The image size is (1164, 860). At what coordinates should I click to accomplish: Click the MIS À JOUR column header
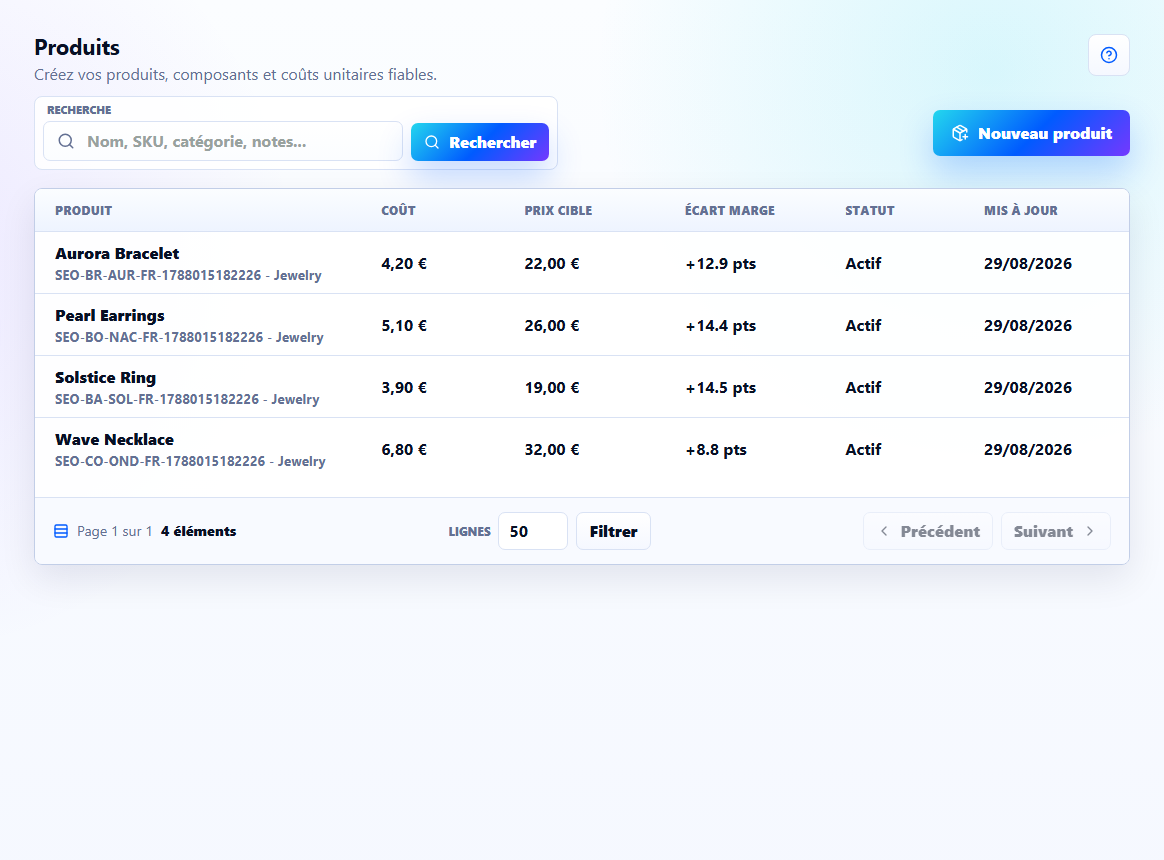tap(1021, 211)
